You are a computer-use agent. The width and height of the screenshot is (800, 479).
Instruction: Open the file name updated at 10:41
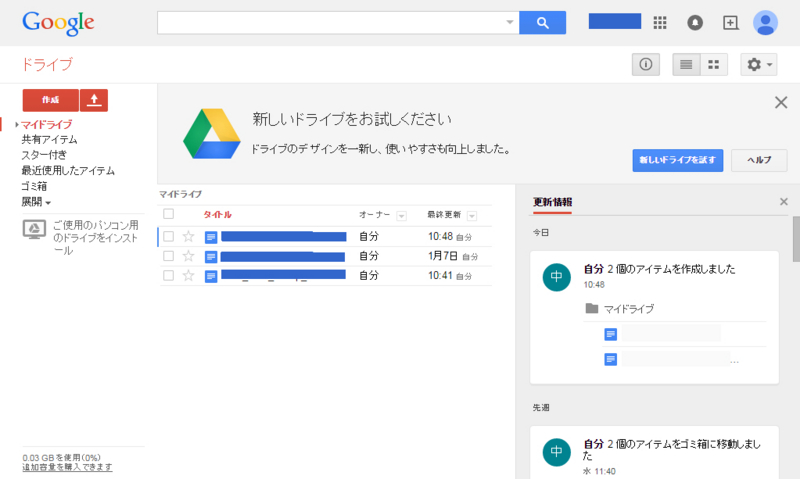click(283, 275)
